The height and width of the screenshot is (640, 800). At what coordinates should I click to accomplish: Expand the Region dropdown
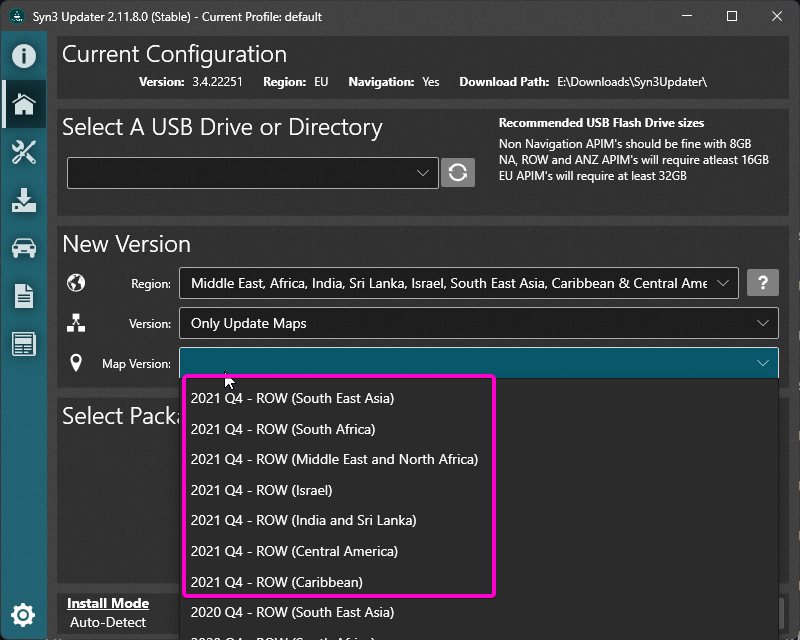(x=459, y=283)
